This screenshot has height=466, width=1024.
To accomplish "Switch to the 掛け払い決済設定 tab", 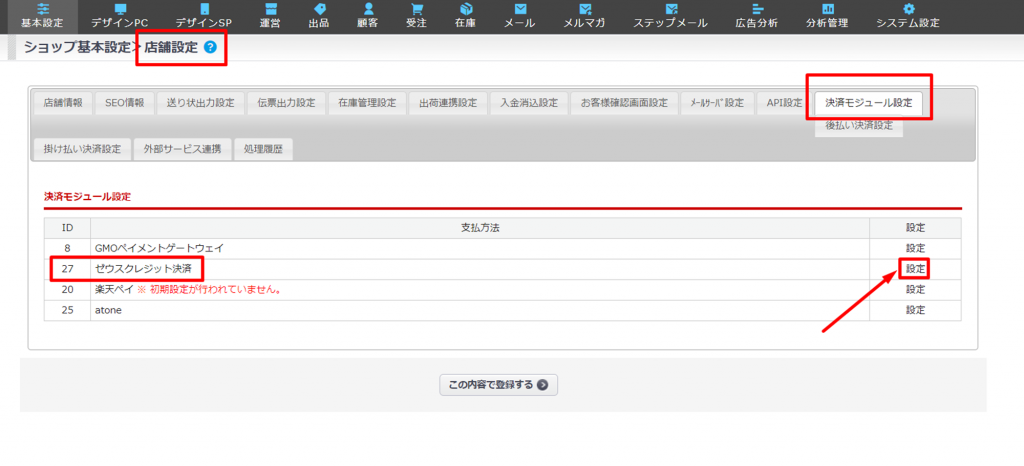I will tap(82, 148).
